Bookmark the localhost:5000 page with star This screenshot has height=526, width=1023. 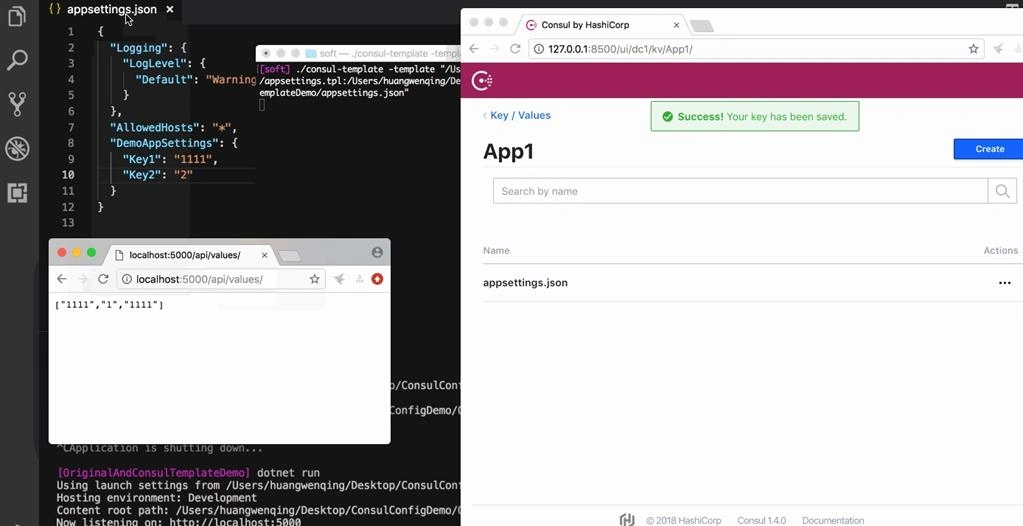(314, 279)
